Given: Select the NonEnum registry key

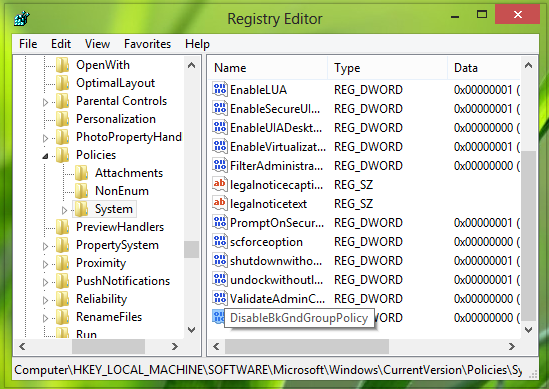Looking at the screenshot, I should coord(122,191).
